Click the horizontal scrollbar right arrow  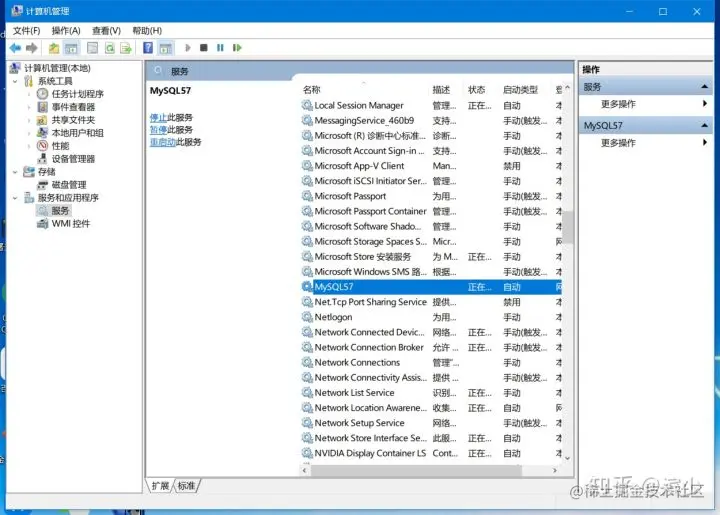(x=555, y=470)
